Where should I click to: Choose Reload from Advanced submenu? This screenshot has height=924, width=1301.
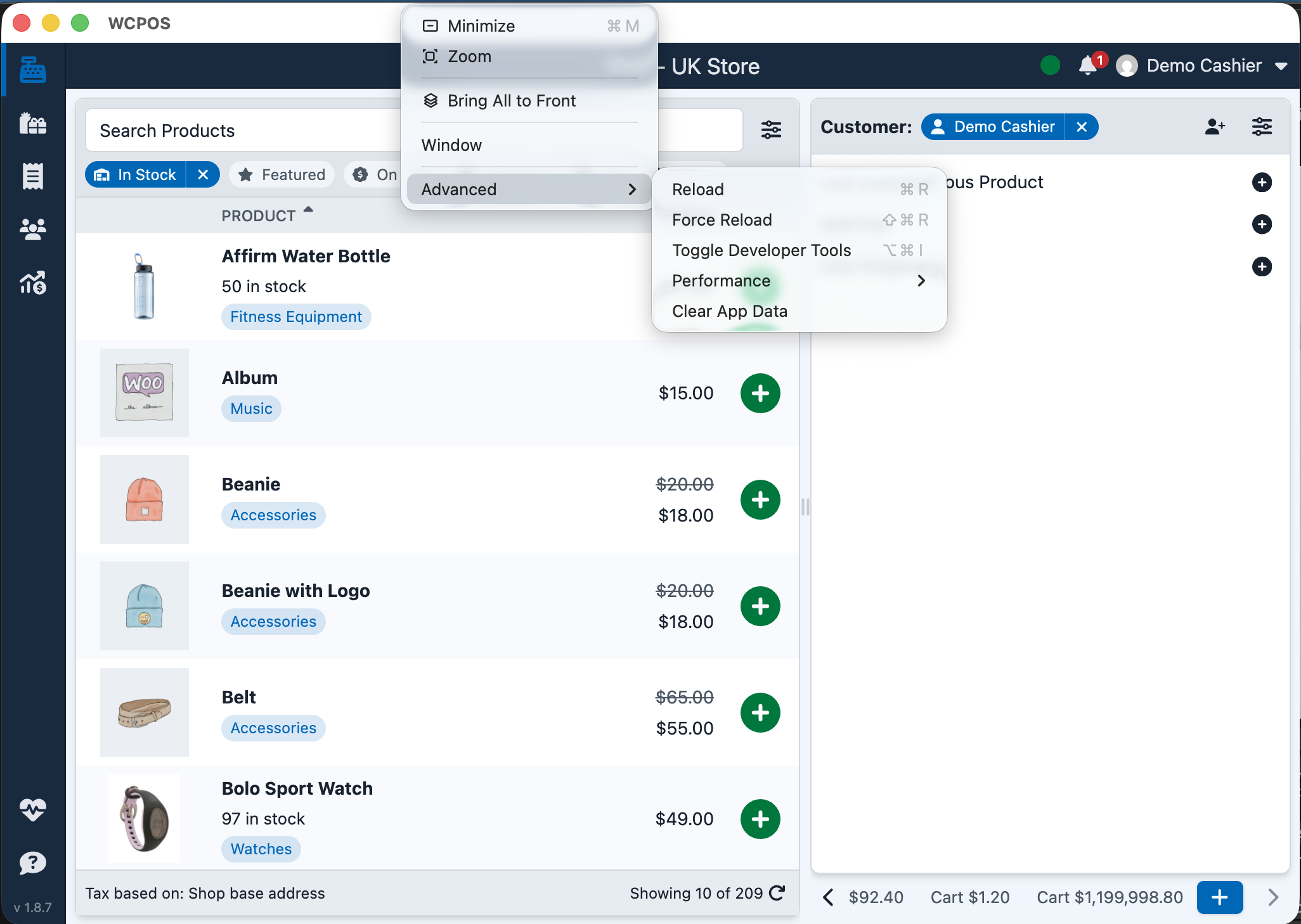pyautogui.click(x=799, y=189)
